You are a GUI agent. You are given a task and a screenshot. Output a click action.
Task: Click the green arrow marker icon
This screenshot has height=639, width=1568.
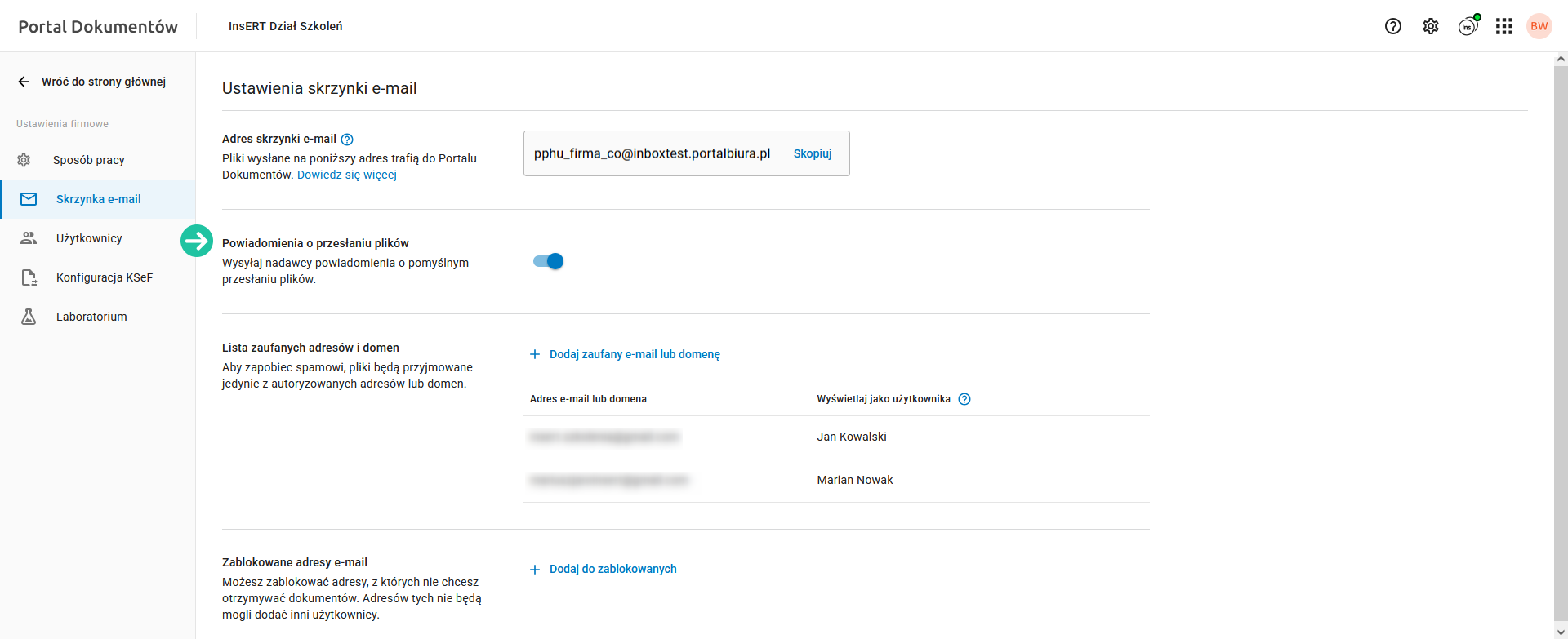coord(197,241)
